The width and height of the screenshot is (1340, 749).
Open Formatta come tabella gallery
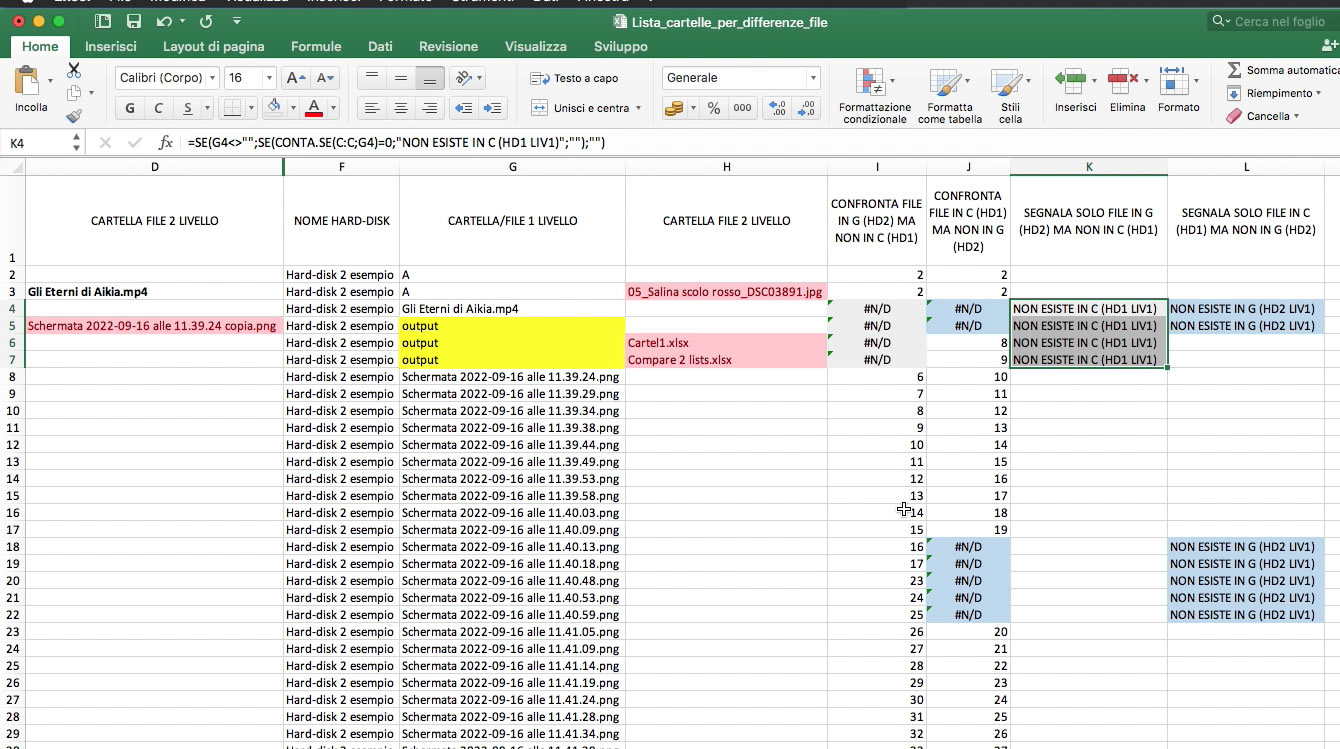(949, 96)
